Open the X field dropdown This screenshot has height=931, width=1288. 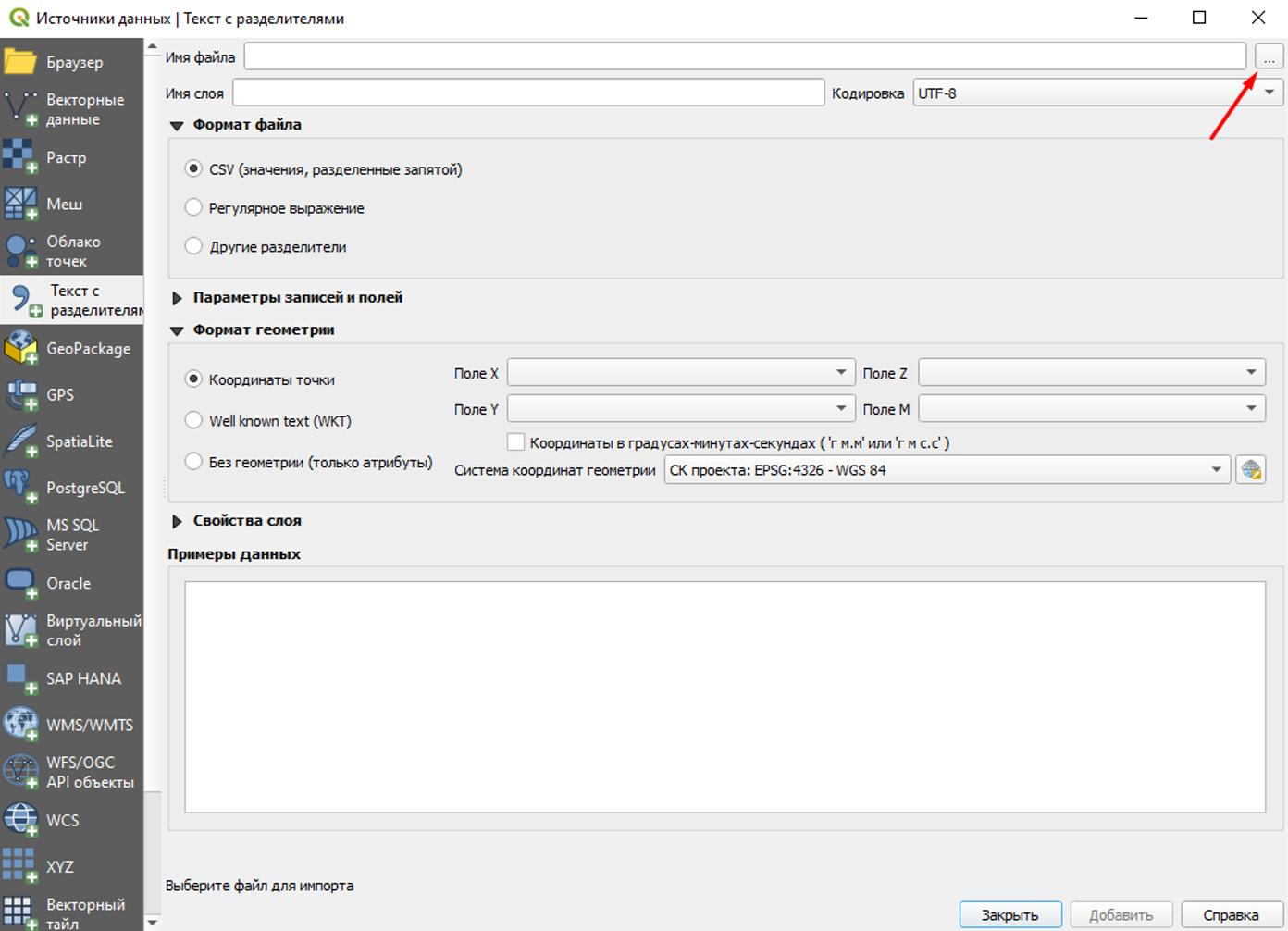(679, 373)
